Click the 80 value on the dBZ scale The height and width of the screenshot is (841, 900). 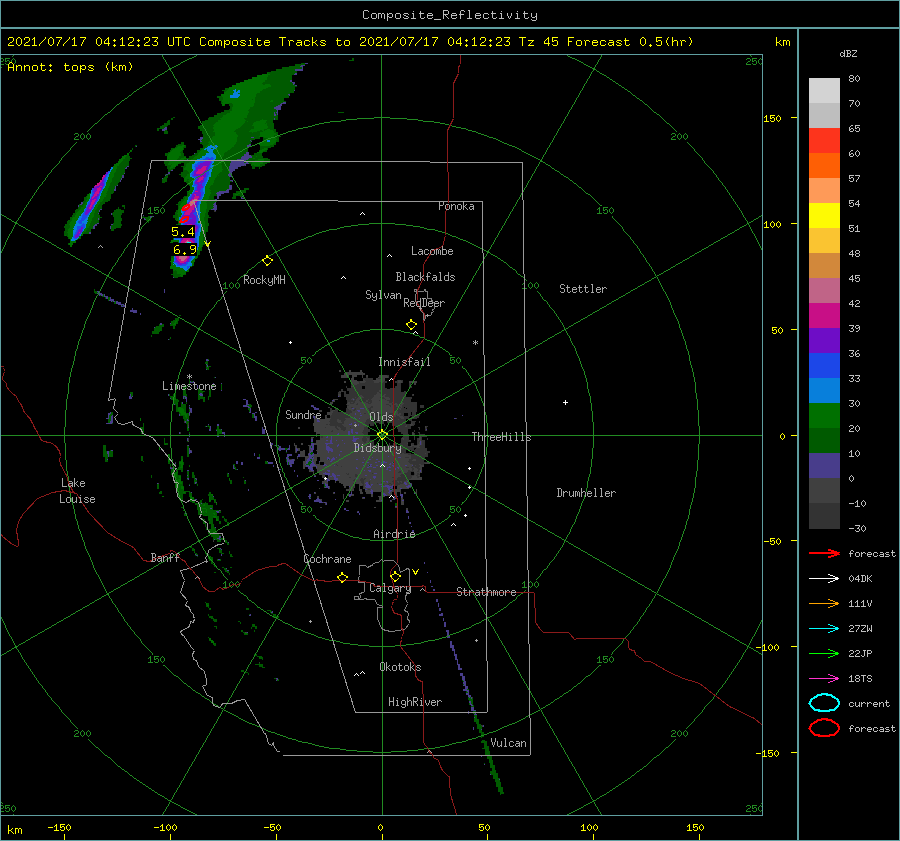pos(854,79)
